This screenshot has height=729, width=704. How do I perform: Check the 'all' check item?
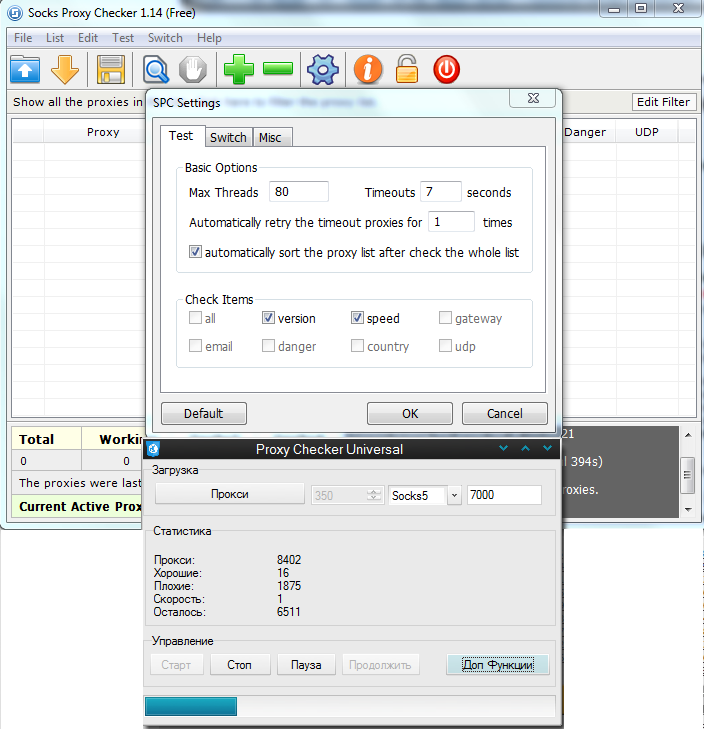(195, 318)
